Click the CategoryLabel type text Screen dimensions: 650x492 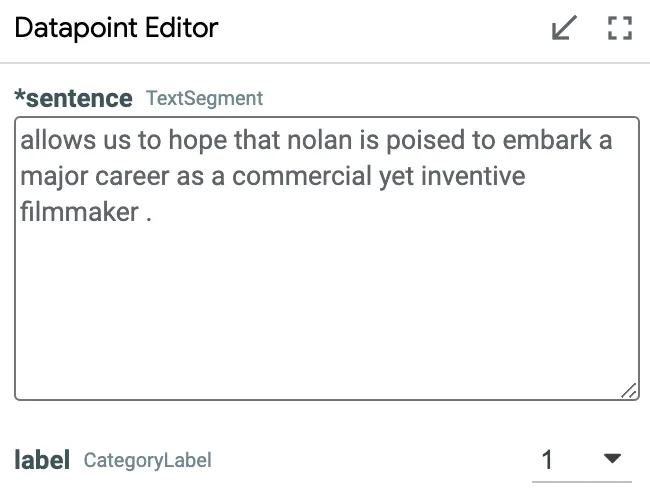click(x=148, y=461)
